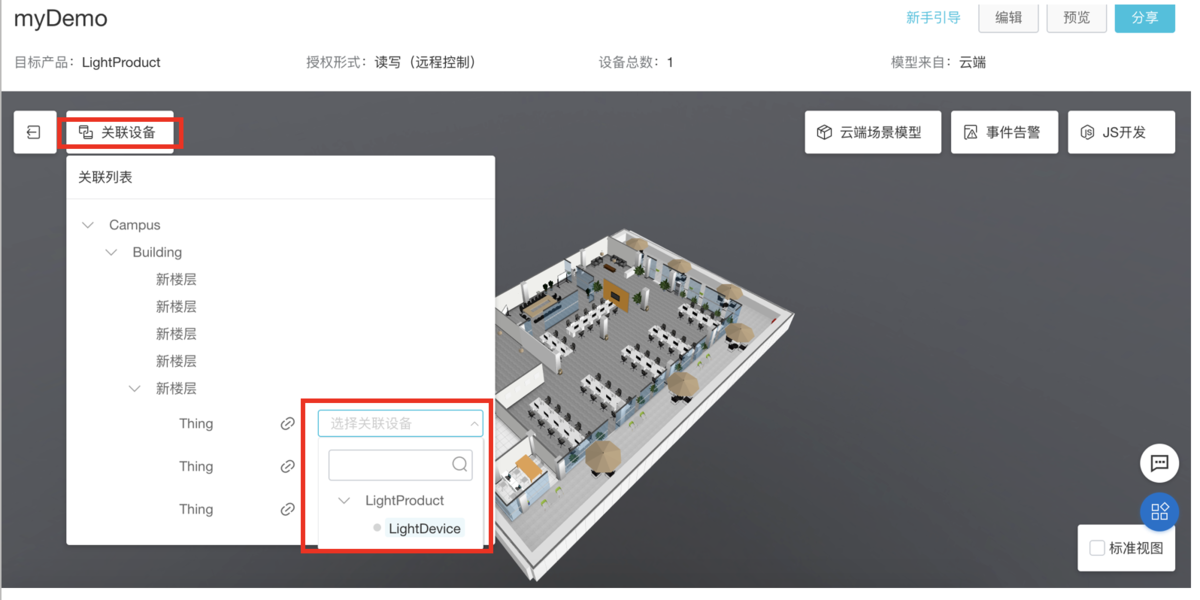Viewport: 1200px width, 600px height.
Task: Select LightDevice from the dropdown list
Action: (x=424, y=528)
